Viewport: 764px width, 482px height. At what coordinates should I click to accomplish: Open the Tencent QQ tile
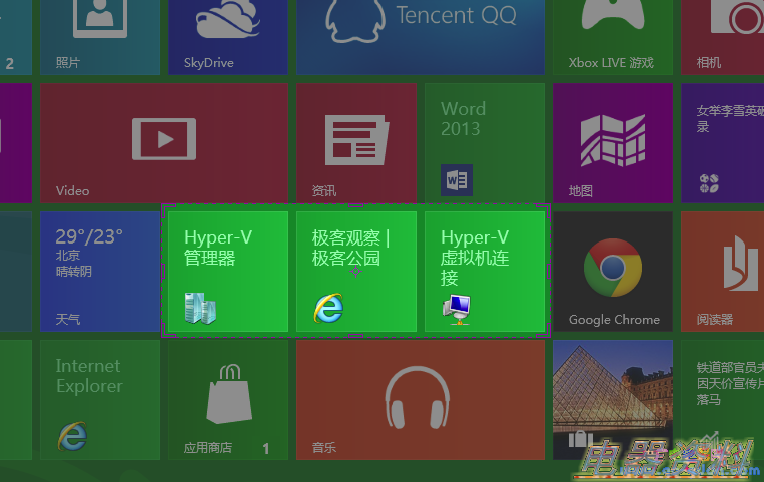click(420, 37)
